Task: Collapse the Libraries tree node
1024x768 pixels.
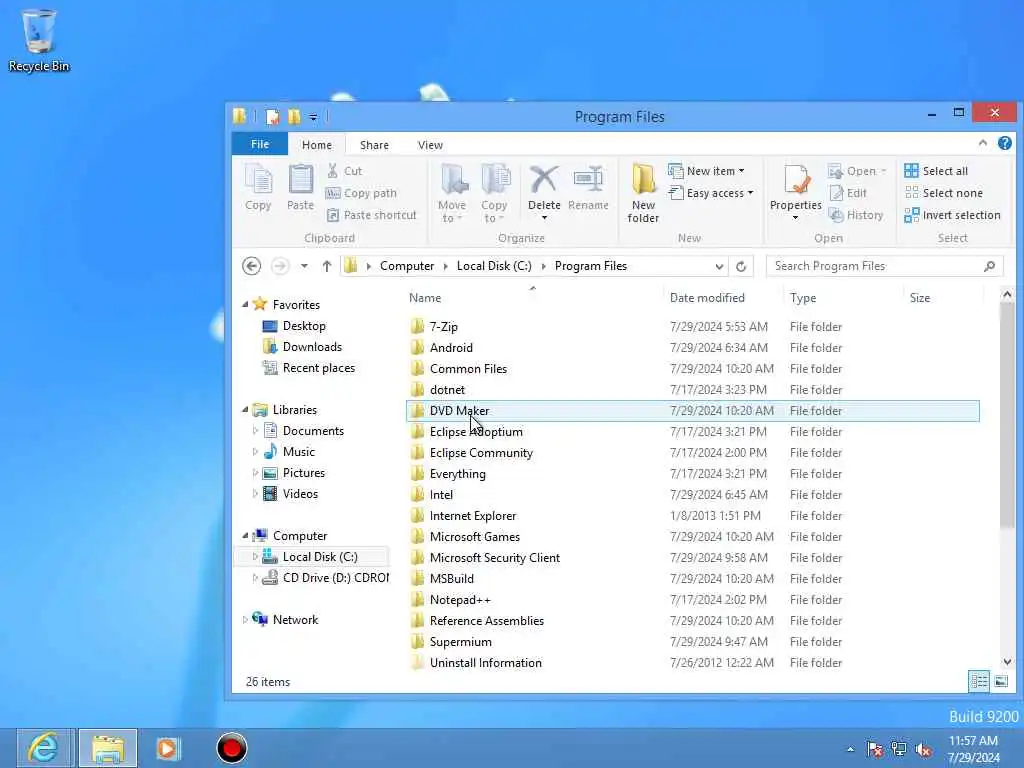Action: click(x=246, y=409)
